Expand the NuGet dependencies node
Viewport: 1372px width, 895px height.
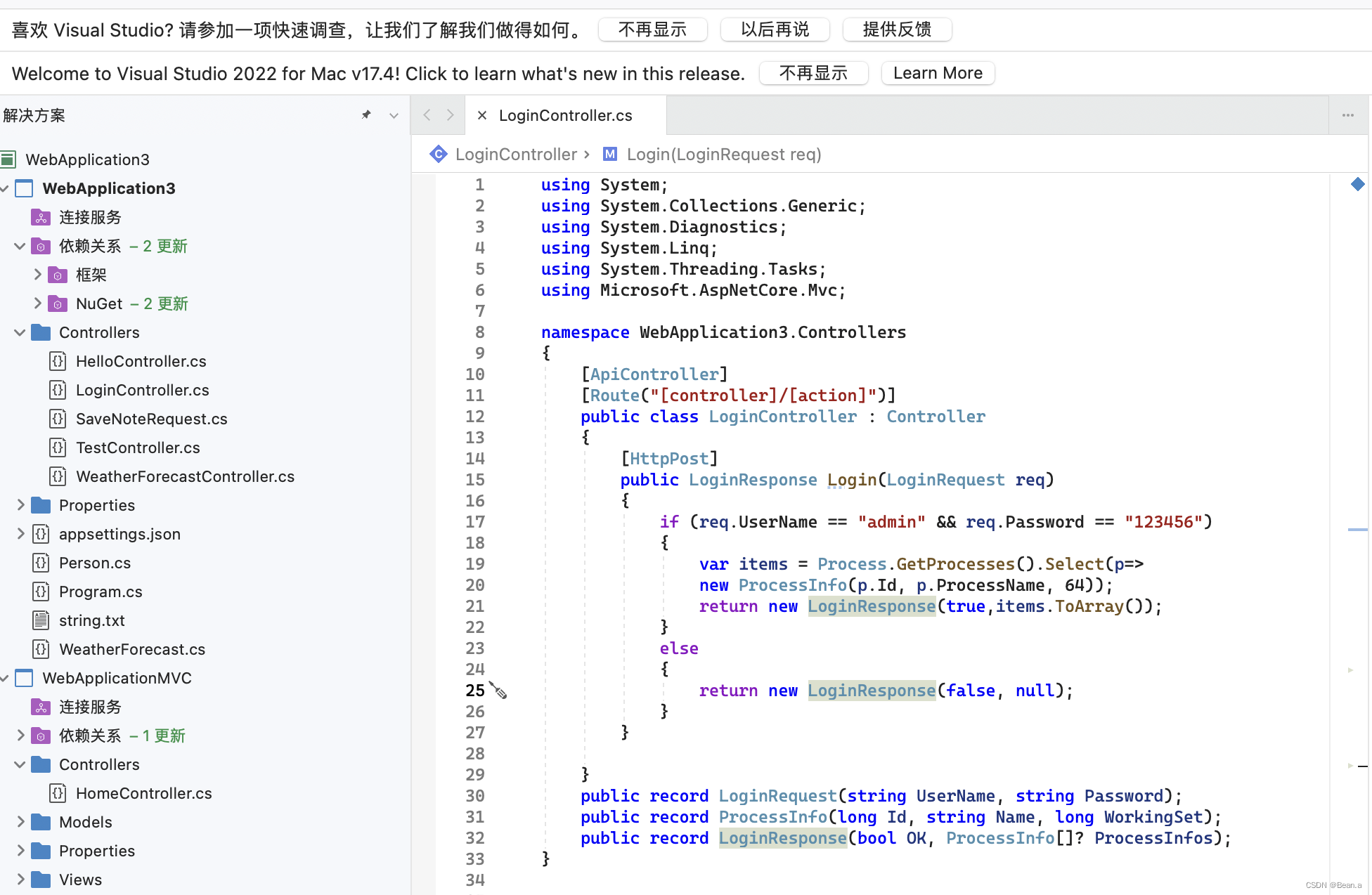(37, 303)
